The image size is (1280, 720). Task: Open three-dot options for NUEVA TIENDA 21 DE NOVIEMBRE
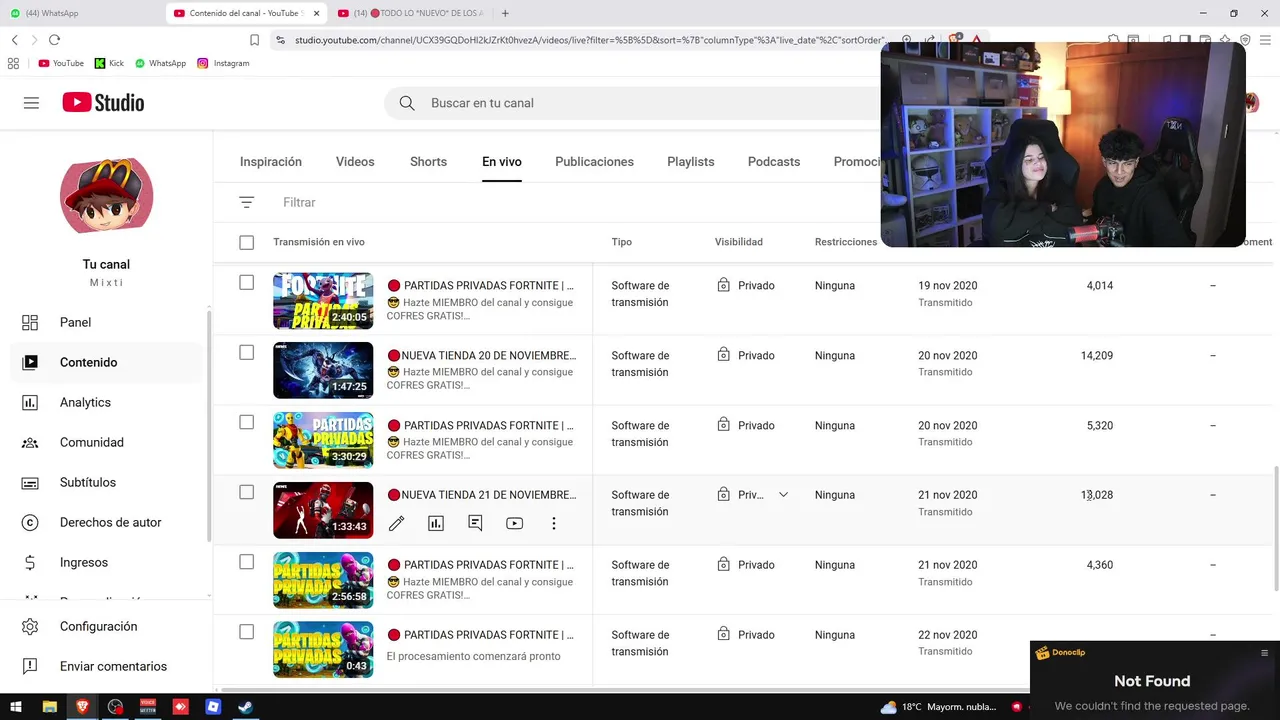pyautogui.click(x=553, y=523)
